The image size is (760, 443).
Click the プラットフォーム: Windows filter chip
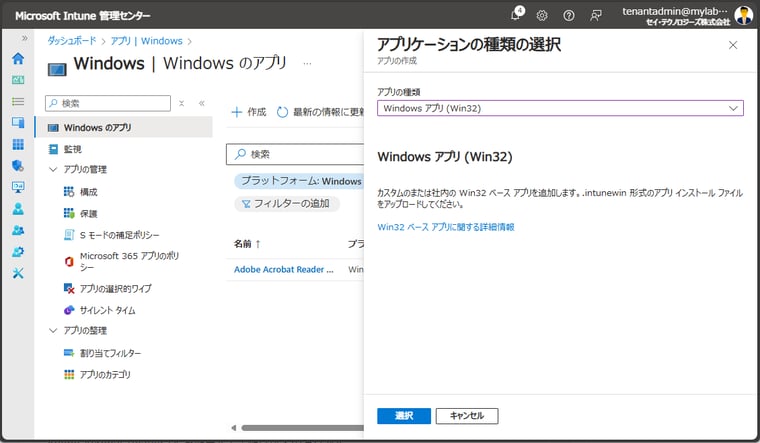point(299,181)
